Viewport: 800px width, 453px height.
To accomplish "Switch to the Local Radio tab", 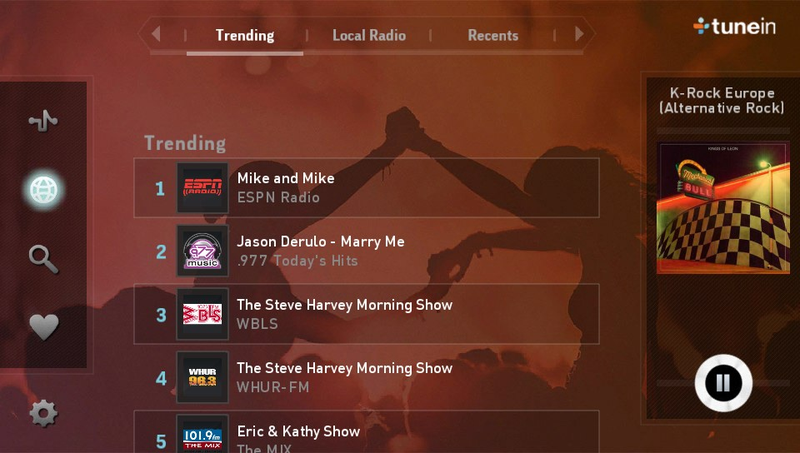I will 369,35.
